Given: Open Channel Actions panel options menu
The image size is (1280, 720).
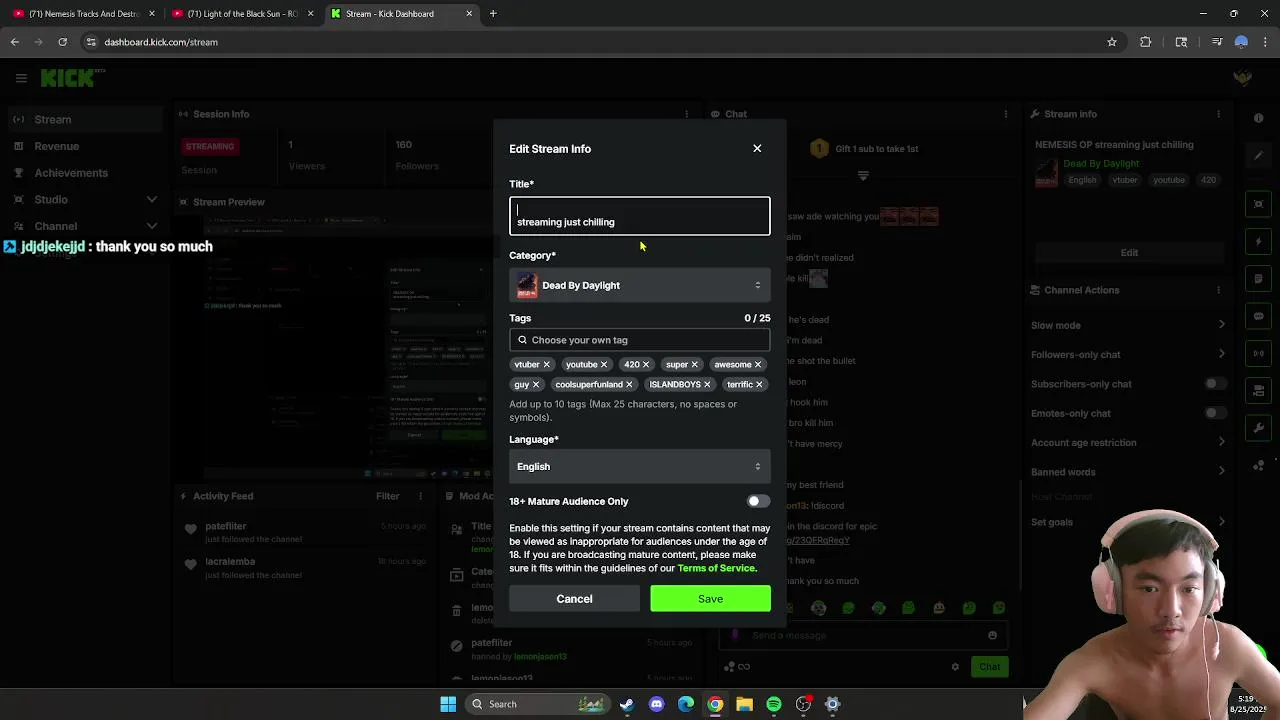Looking at the screenshot, I should (1219, 290).
